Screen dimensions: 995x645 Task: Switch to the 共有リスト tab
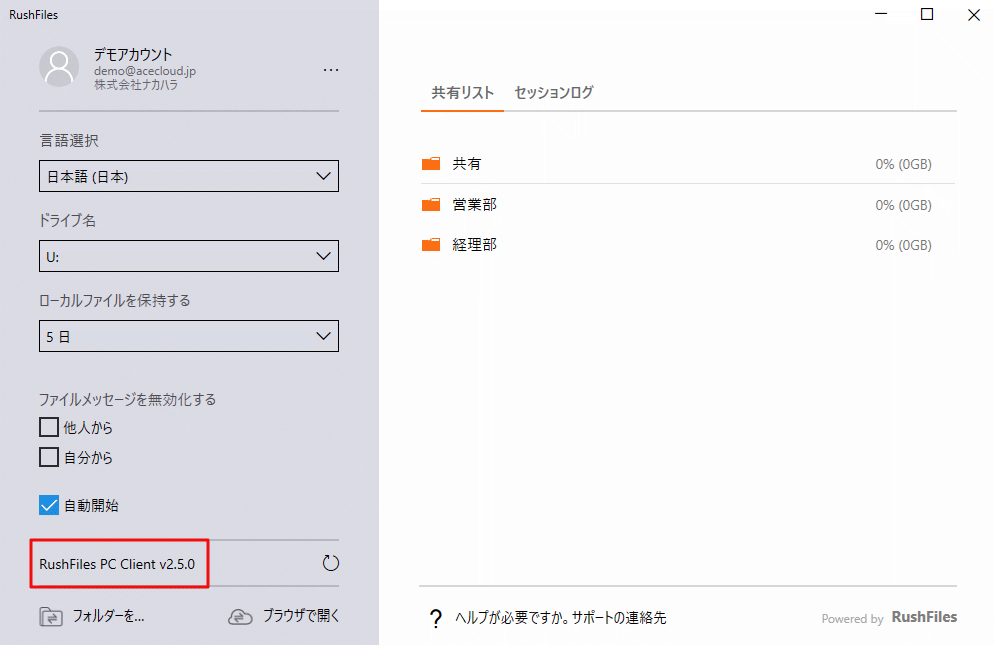coord(463,93)
